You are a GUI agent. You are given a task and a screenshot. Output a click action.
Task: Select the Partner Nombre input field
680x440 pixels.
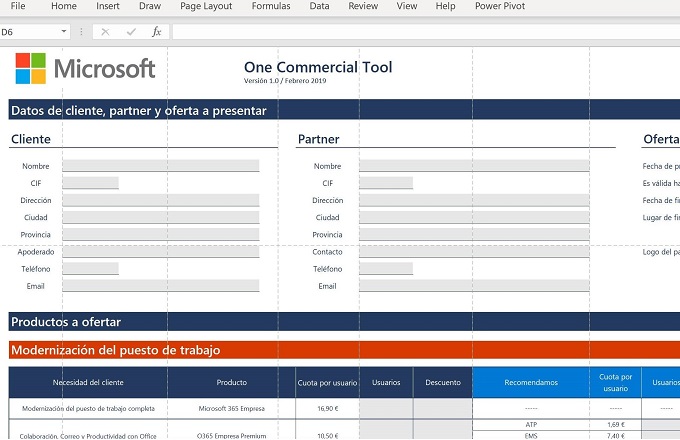coord(474,166)
